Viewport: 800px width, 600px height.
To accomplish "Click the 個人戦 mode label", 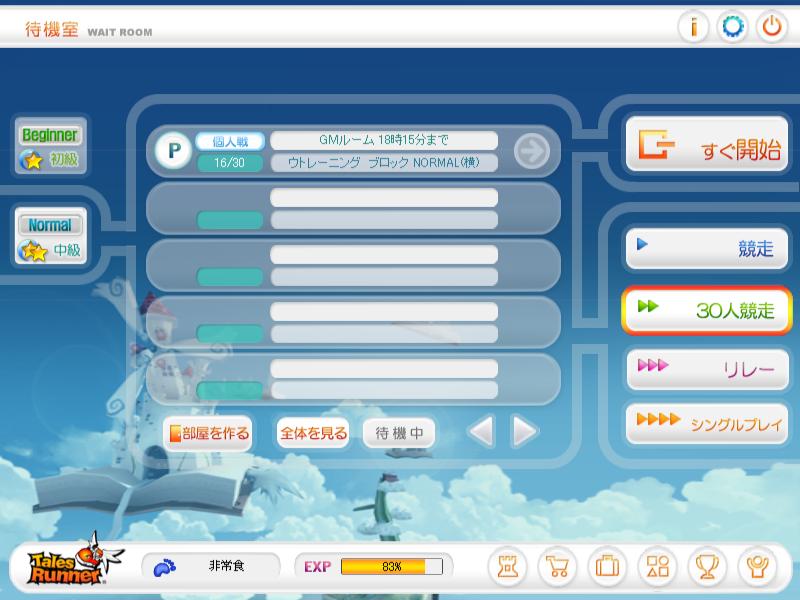I will click(230, 141).
